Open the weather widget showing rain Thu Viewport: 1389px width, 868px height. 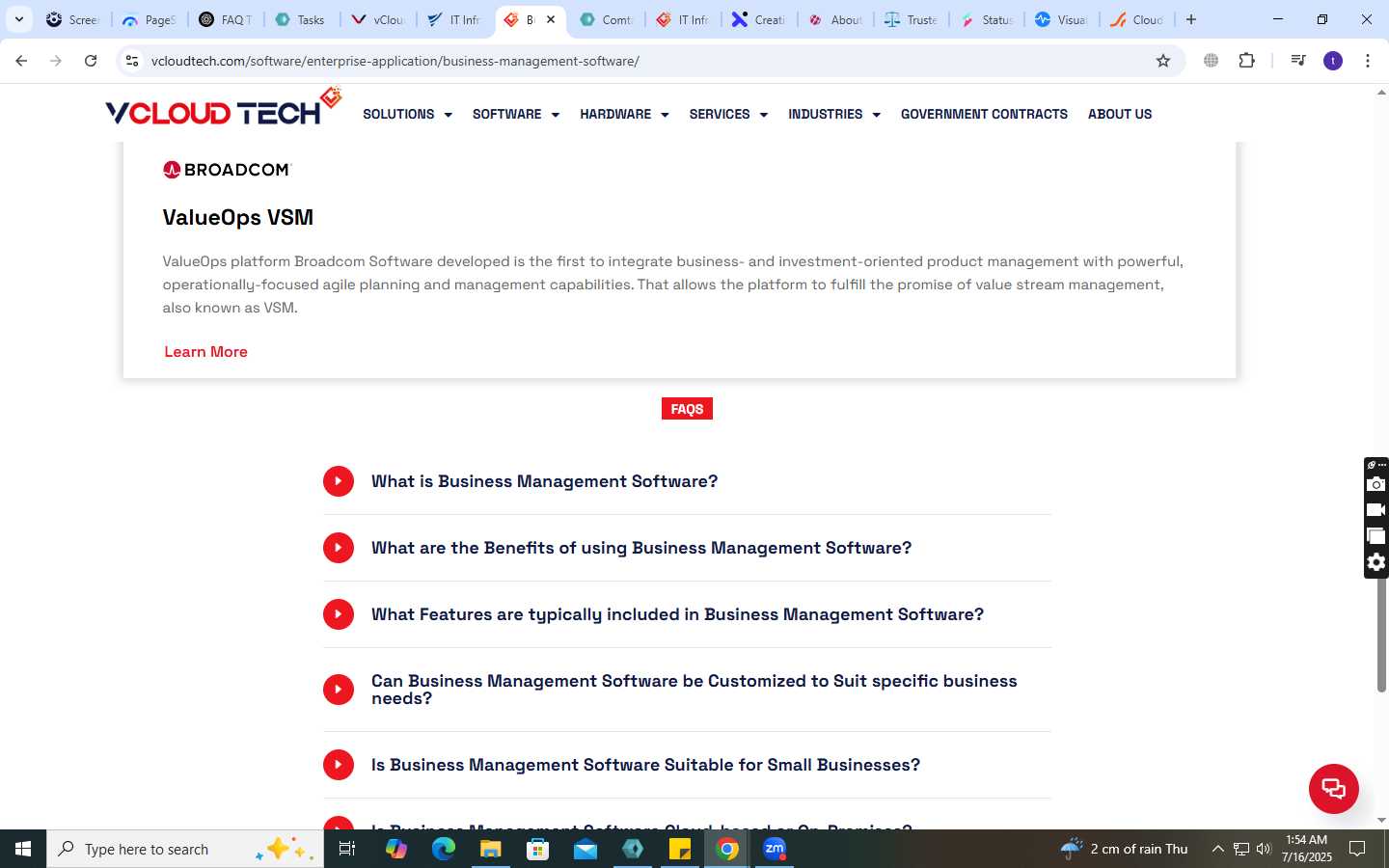[x=1124, y=849]
